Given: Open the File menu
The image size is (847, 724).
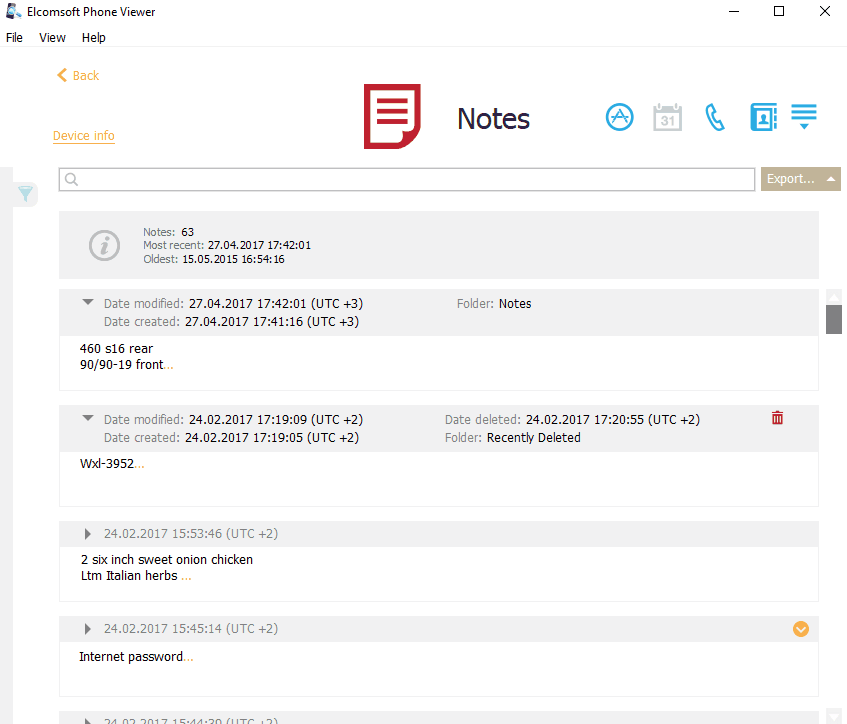Looking at the screenshot, I should pos(14,38).
